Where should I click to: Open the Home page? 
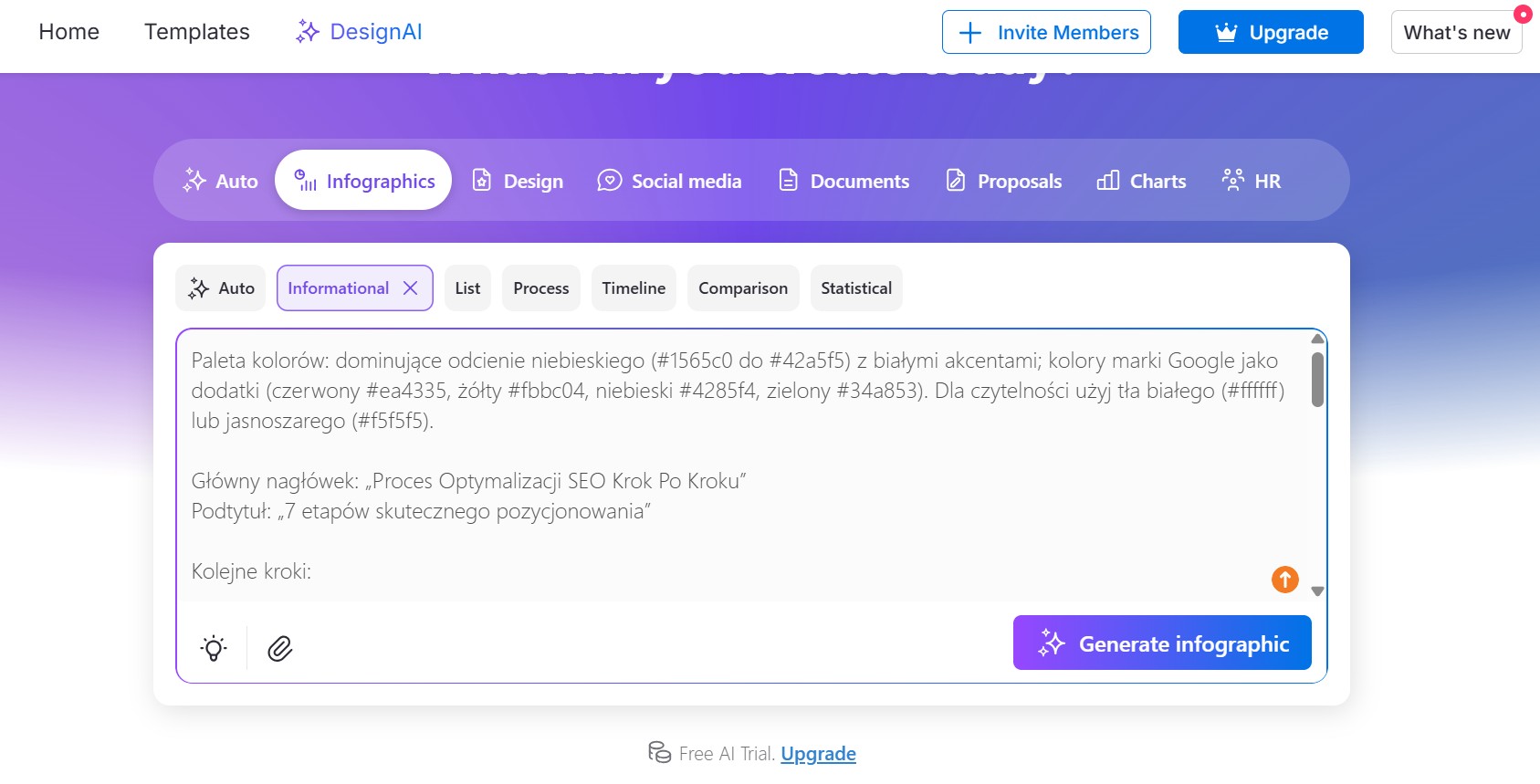point(68,32)
